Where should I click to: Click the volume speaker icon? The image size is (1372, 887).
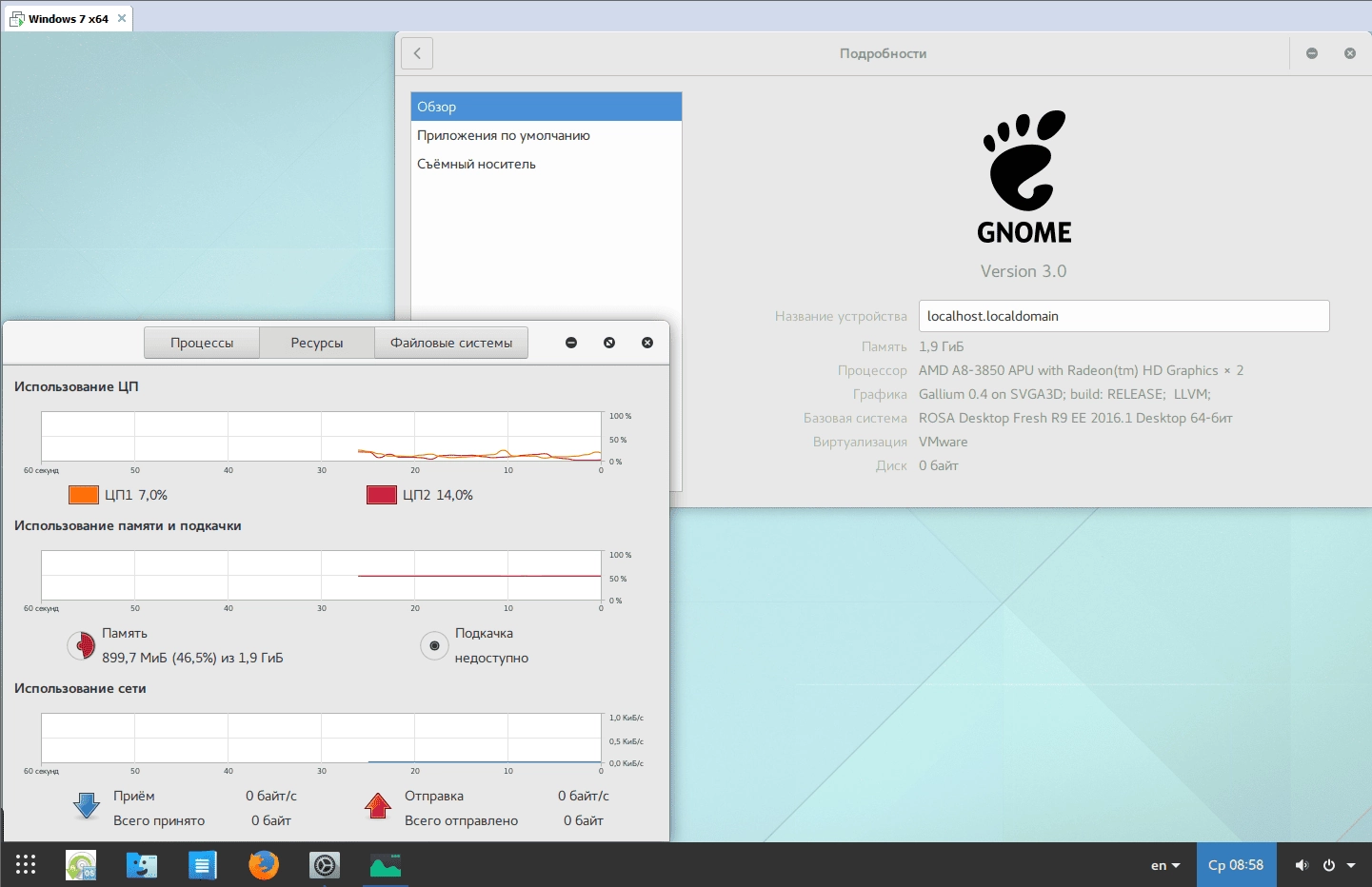pos(1302,865)
